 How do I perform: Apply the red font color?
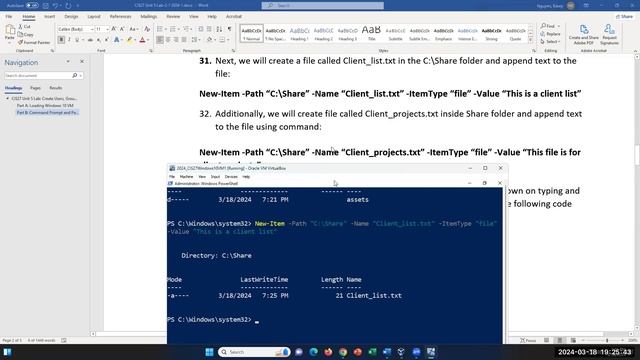(142, 40)
